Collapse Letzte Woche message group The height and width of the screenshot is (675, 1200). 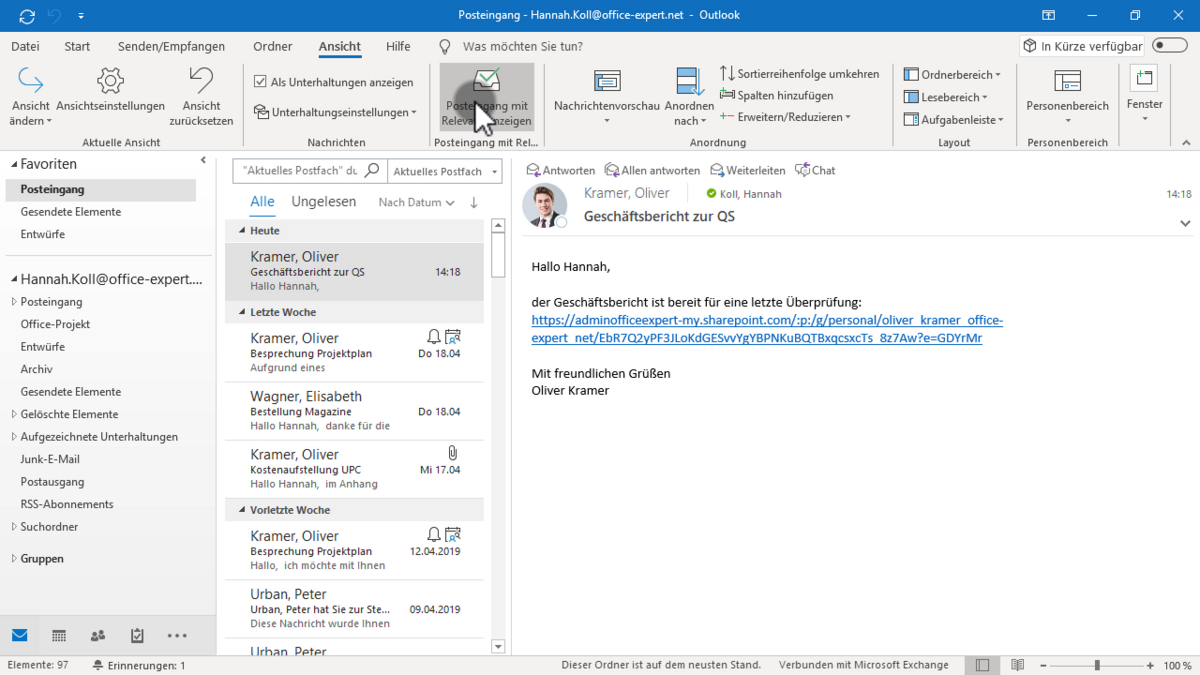[x=242, y=313]
